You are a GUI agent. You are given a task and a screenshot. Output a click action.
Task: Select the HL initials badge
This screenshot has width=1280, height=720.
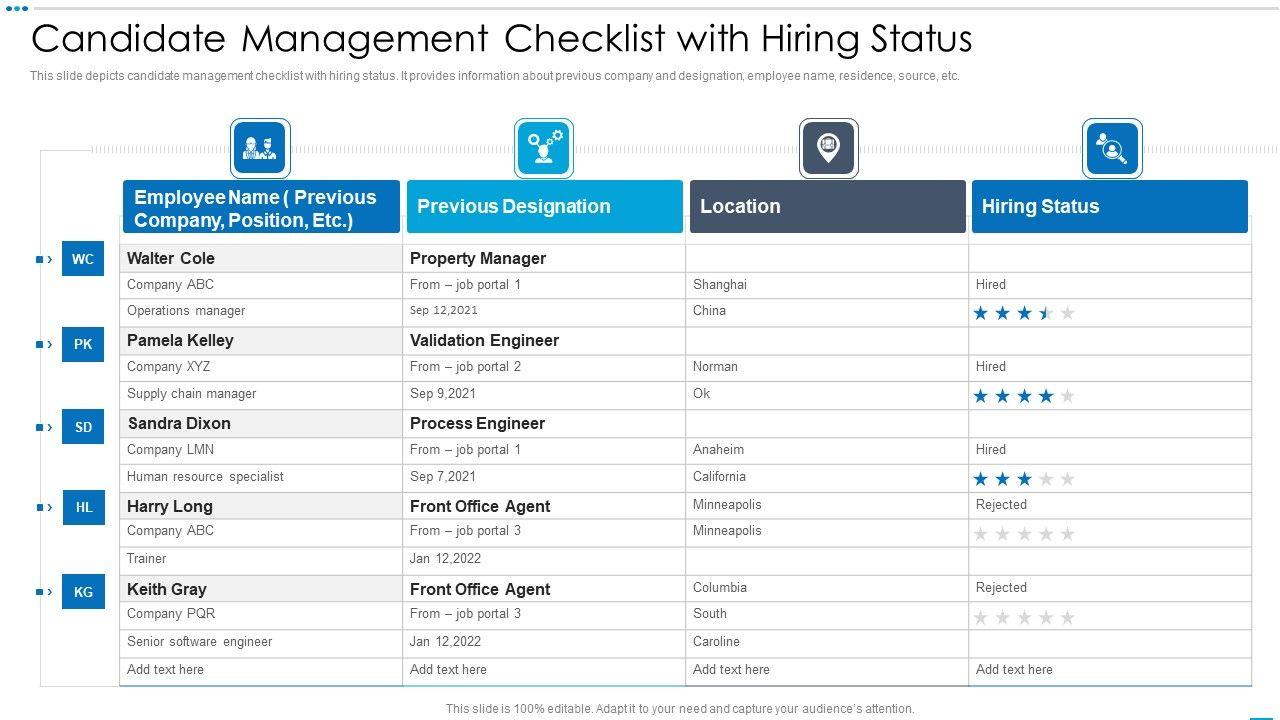point(83,507)
